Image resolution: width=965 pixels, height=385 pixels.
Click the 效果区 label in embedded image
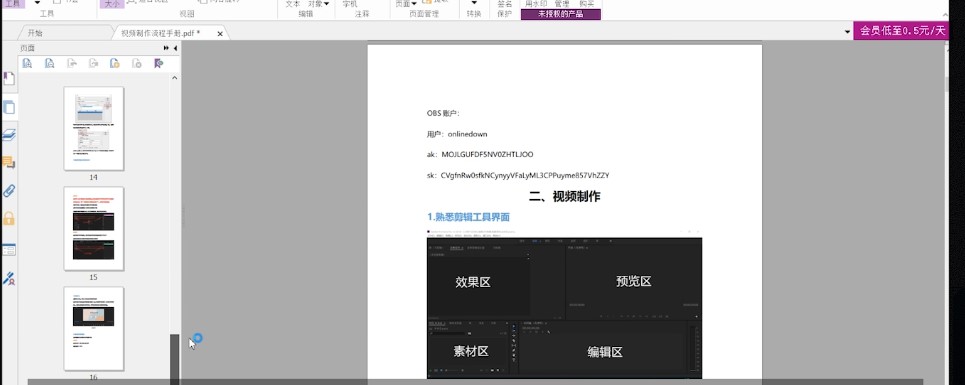coord(473,282)
